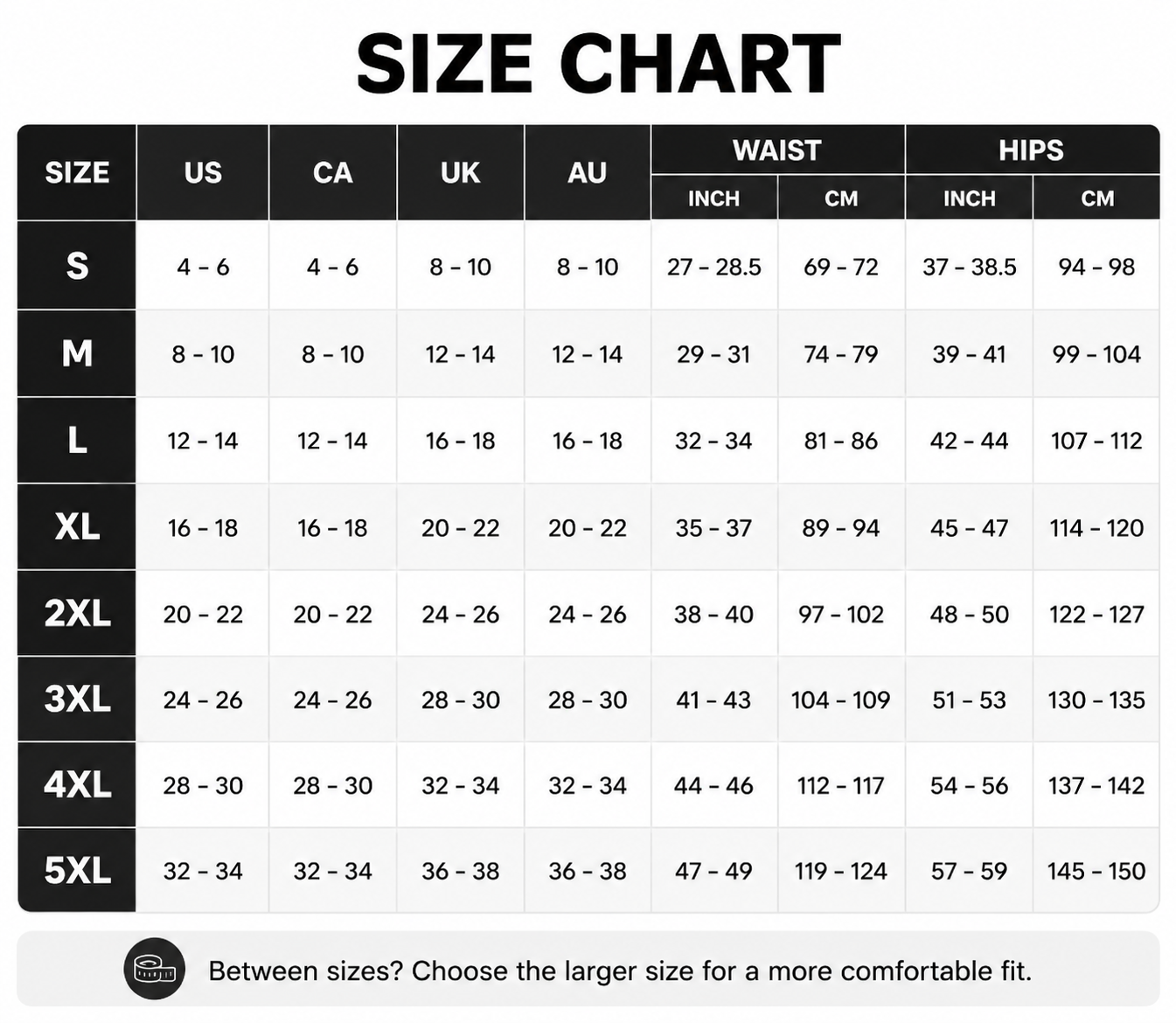Click the M row hips cell 99 - 104
Image resolution: width=1176 pixels, height=1023 pixels.
click(1096, 354)
